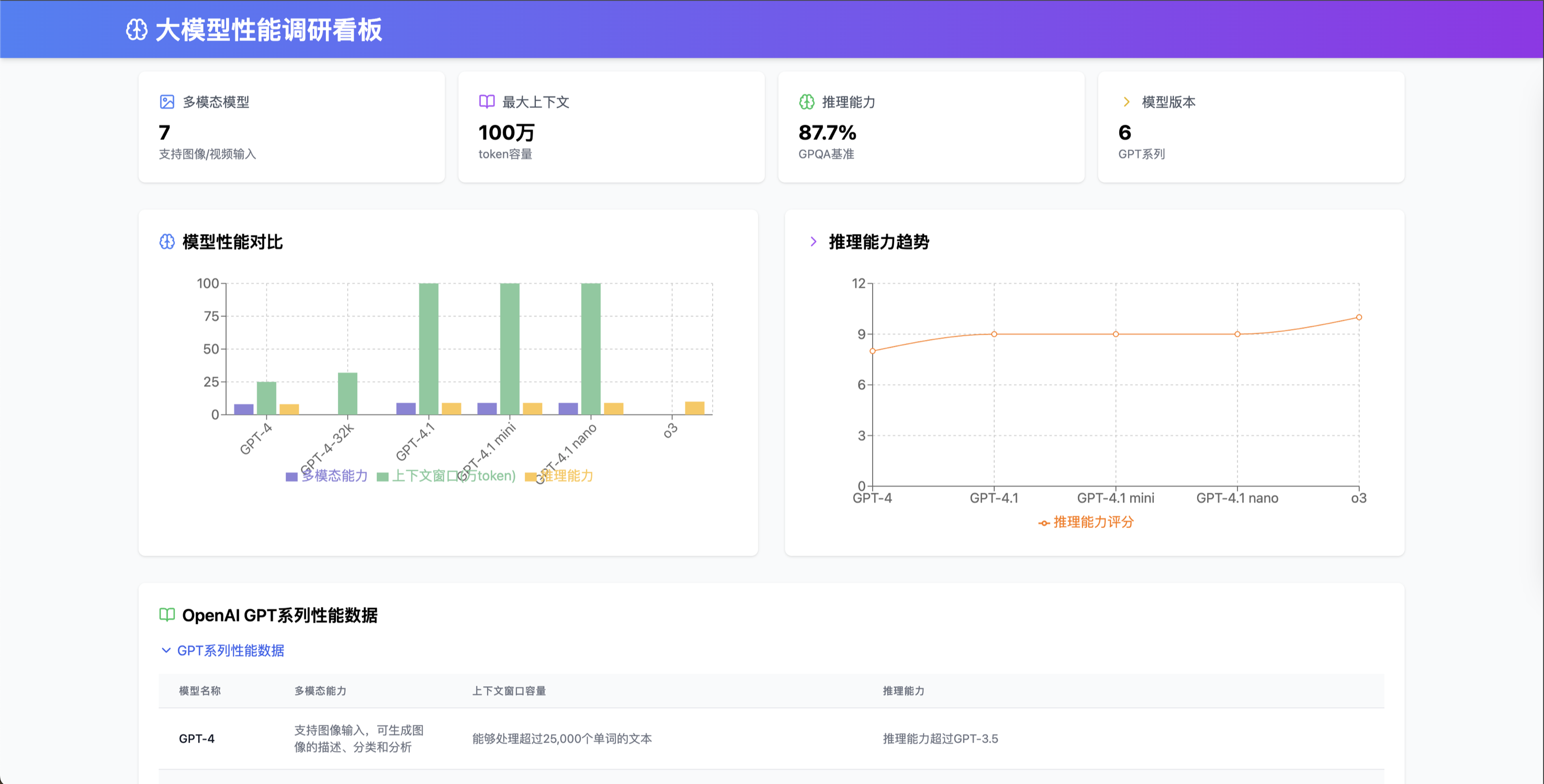Click the 大模型性能调研看板 title

point(268,29)
